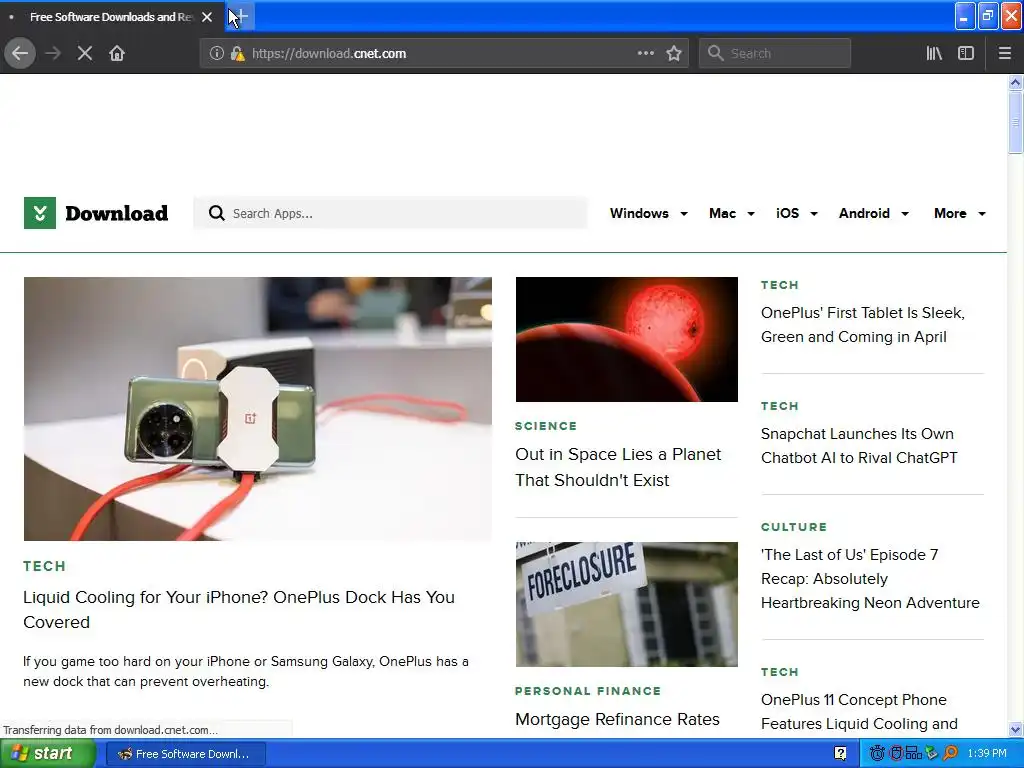Open the Firefox hamburger menu
Screen dimensions: 1024x768
click(1004, 54)
